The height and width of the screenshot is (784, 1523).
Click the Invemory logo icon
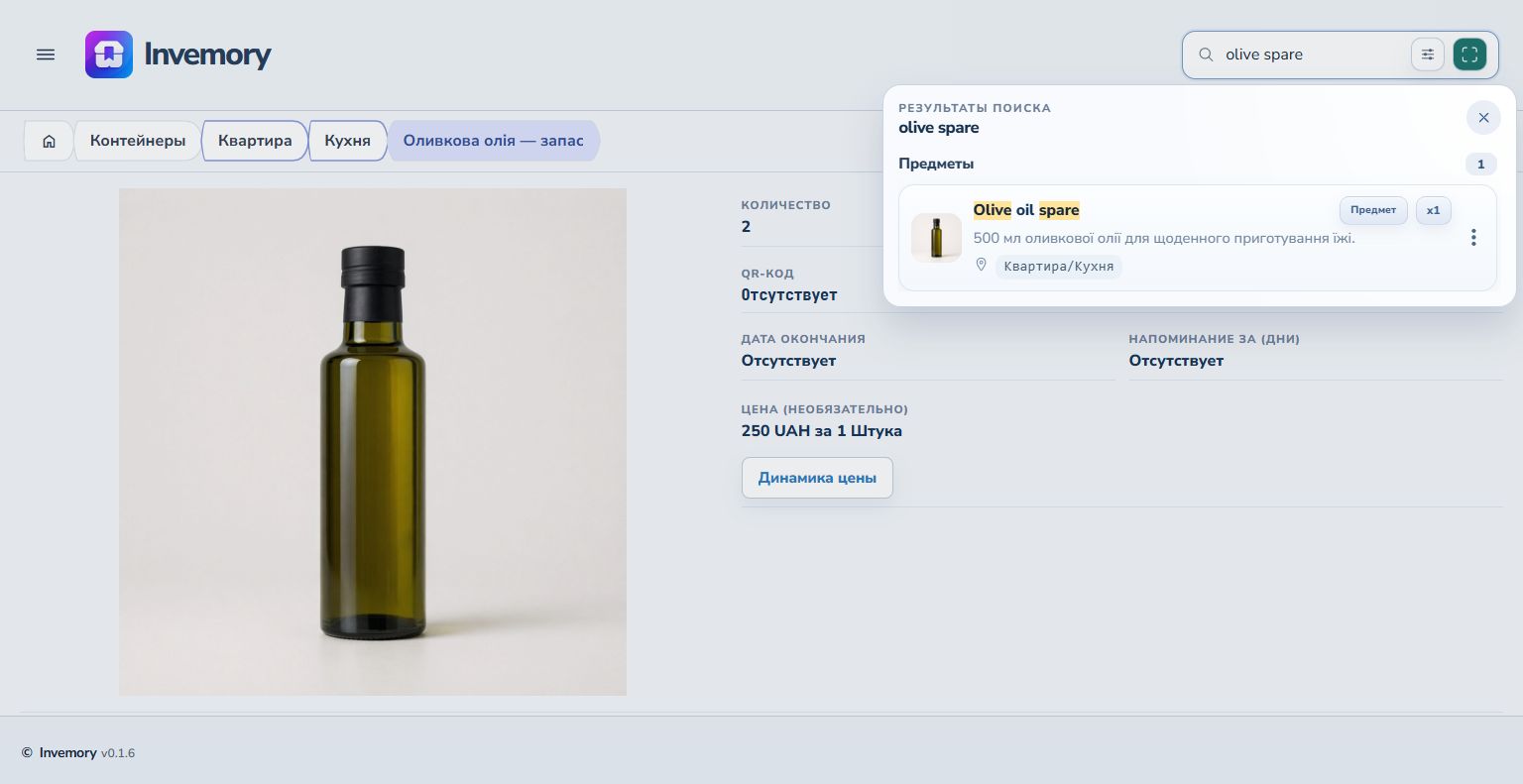[109, 55]
